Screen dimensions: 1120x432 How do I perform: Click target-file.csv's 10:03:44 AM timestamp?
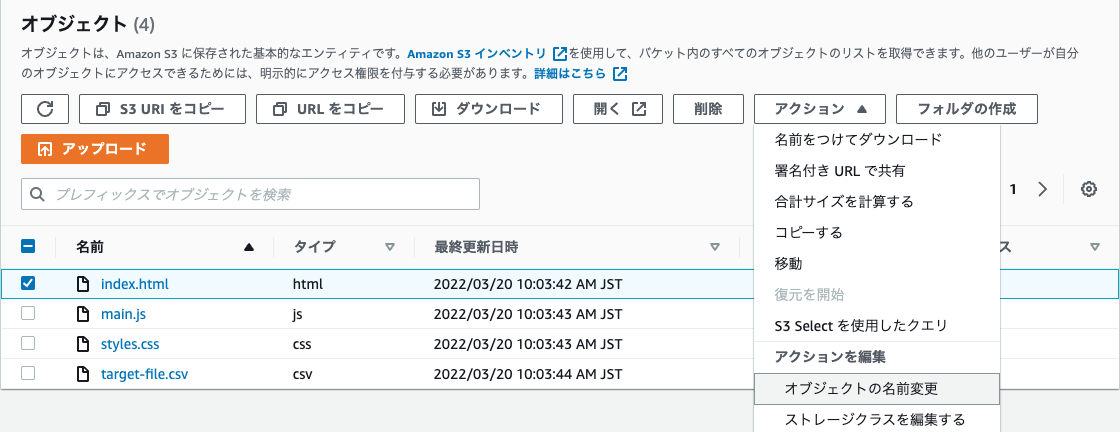coord(527,373)
